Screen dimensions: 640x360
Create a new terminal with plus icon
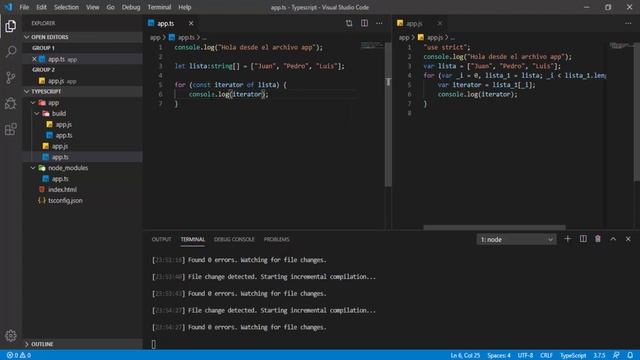click(x=567, y=239)
